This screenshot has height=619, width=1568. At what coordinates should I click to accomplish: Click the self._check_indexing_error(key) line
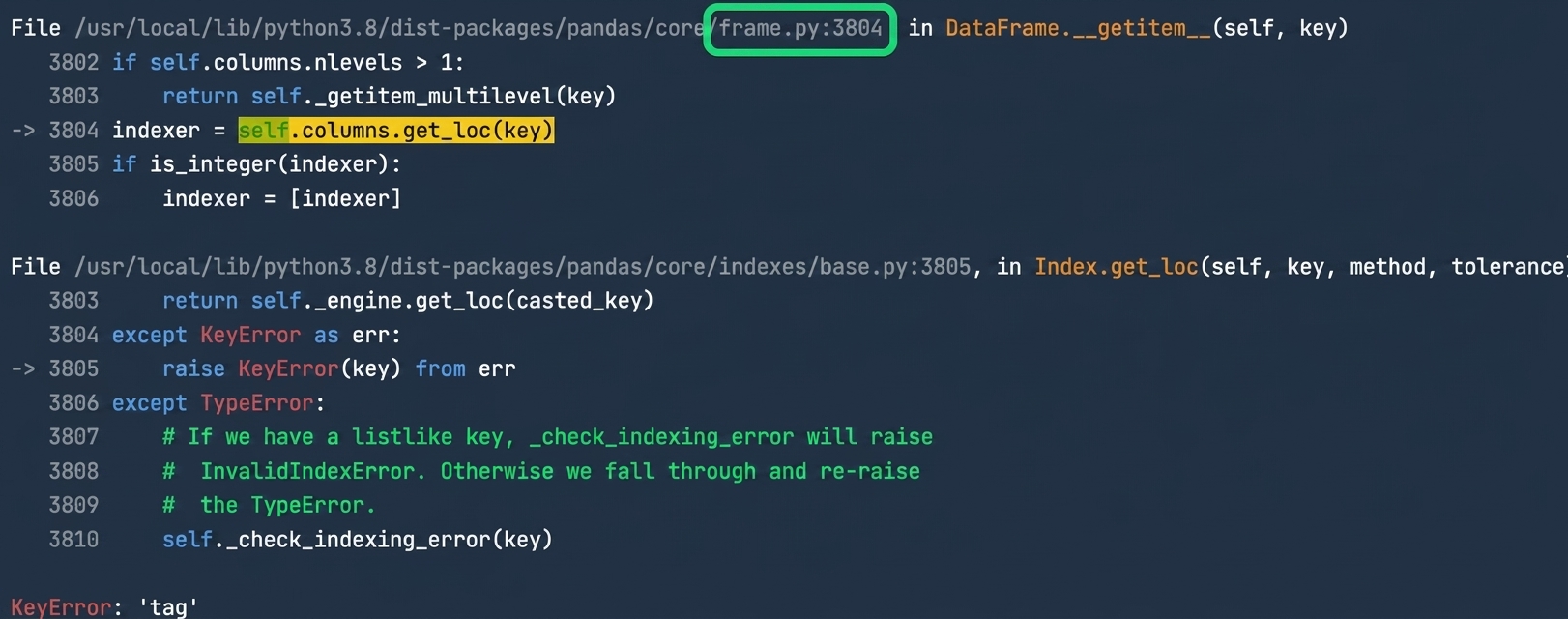[358, 540]
